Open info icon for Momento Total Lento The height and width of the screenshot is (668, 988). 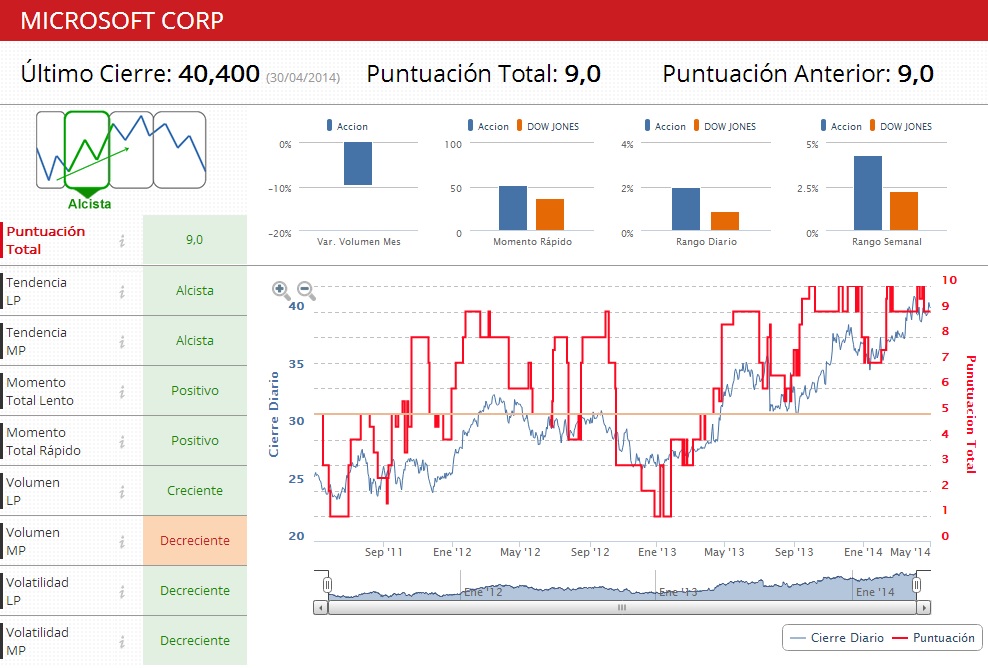[x=122, y=391]
